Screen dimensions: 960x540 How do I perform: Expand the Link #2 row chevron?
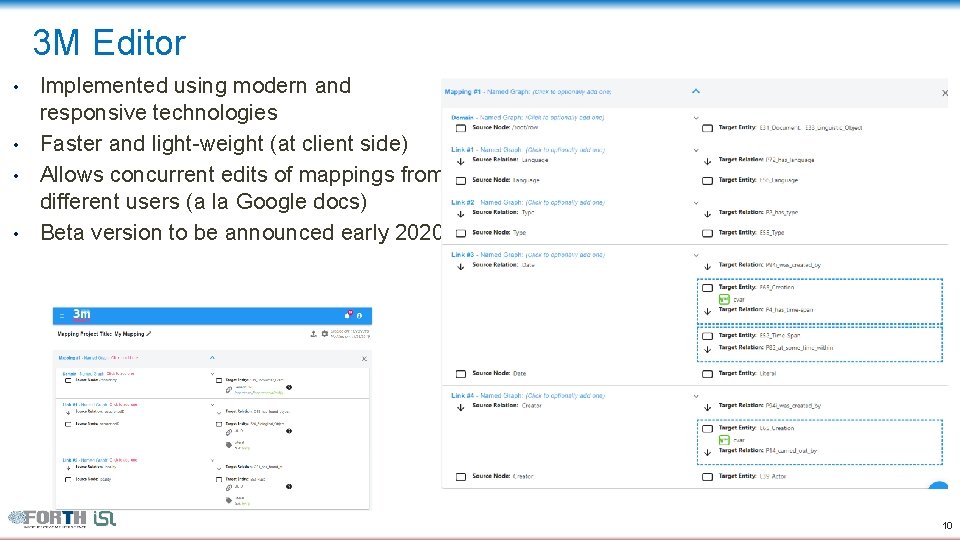[696, 203]
